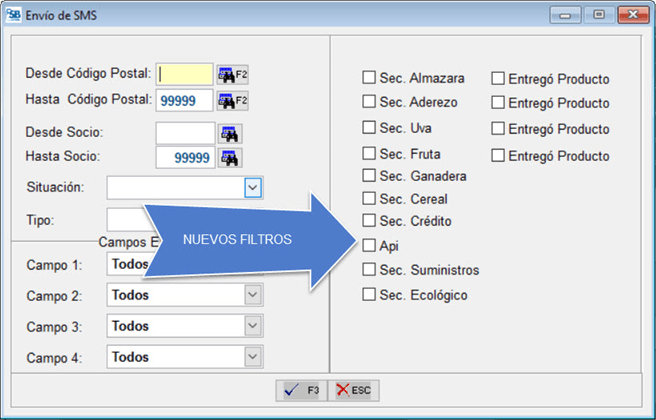Screen dimensions: 656x420
Task: Tick the Sec. Aderezo checkbox
Action: (369, 102)
